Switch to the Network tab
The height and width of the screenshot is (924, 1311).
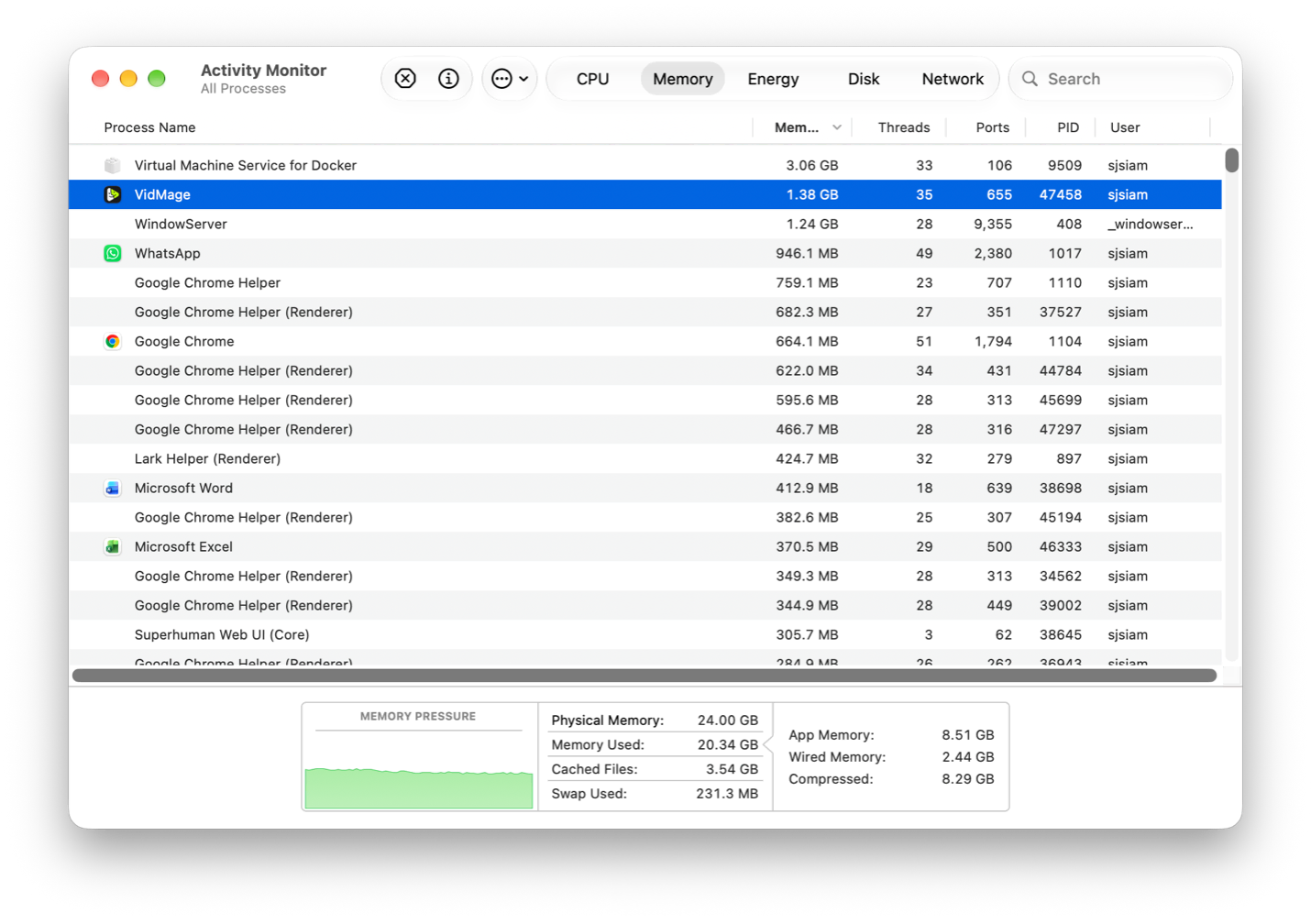[x=953, y=79]
